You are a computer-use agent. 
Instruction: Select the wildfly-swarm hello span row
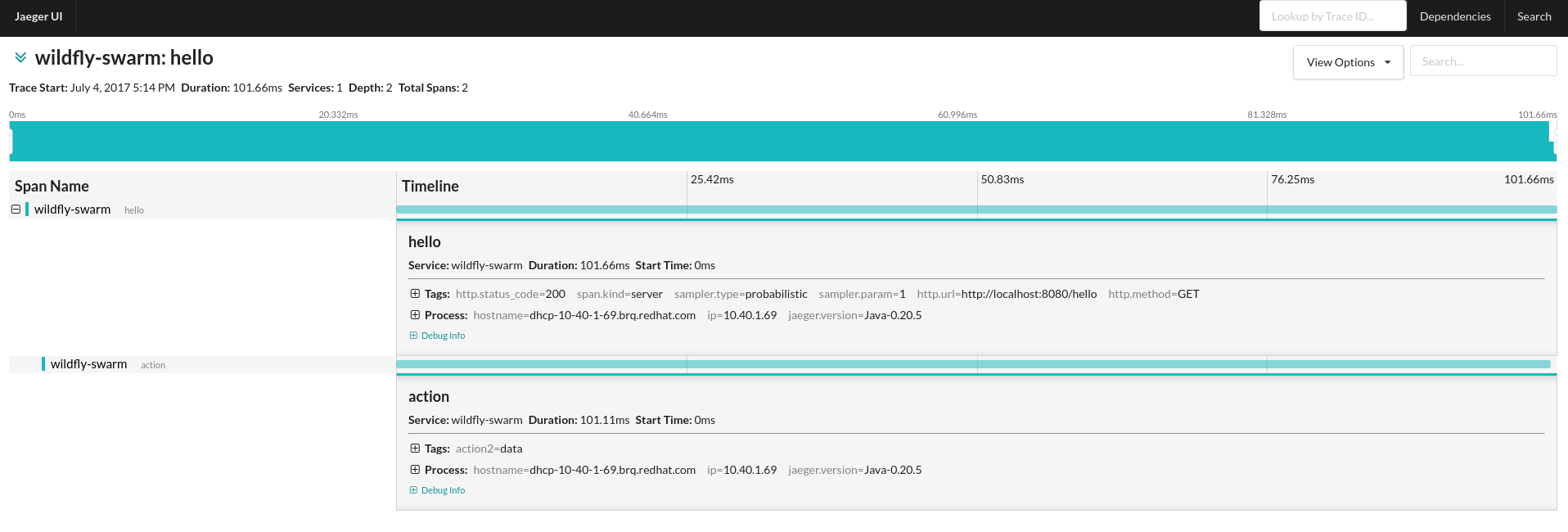(x=202, y=210)
